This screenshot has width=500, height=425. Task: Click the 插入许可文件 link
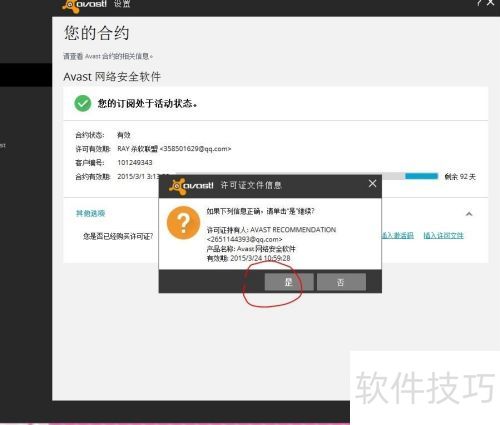[443, 235]
